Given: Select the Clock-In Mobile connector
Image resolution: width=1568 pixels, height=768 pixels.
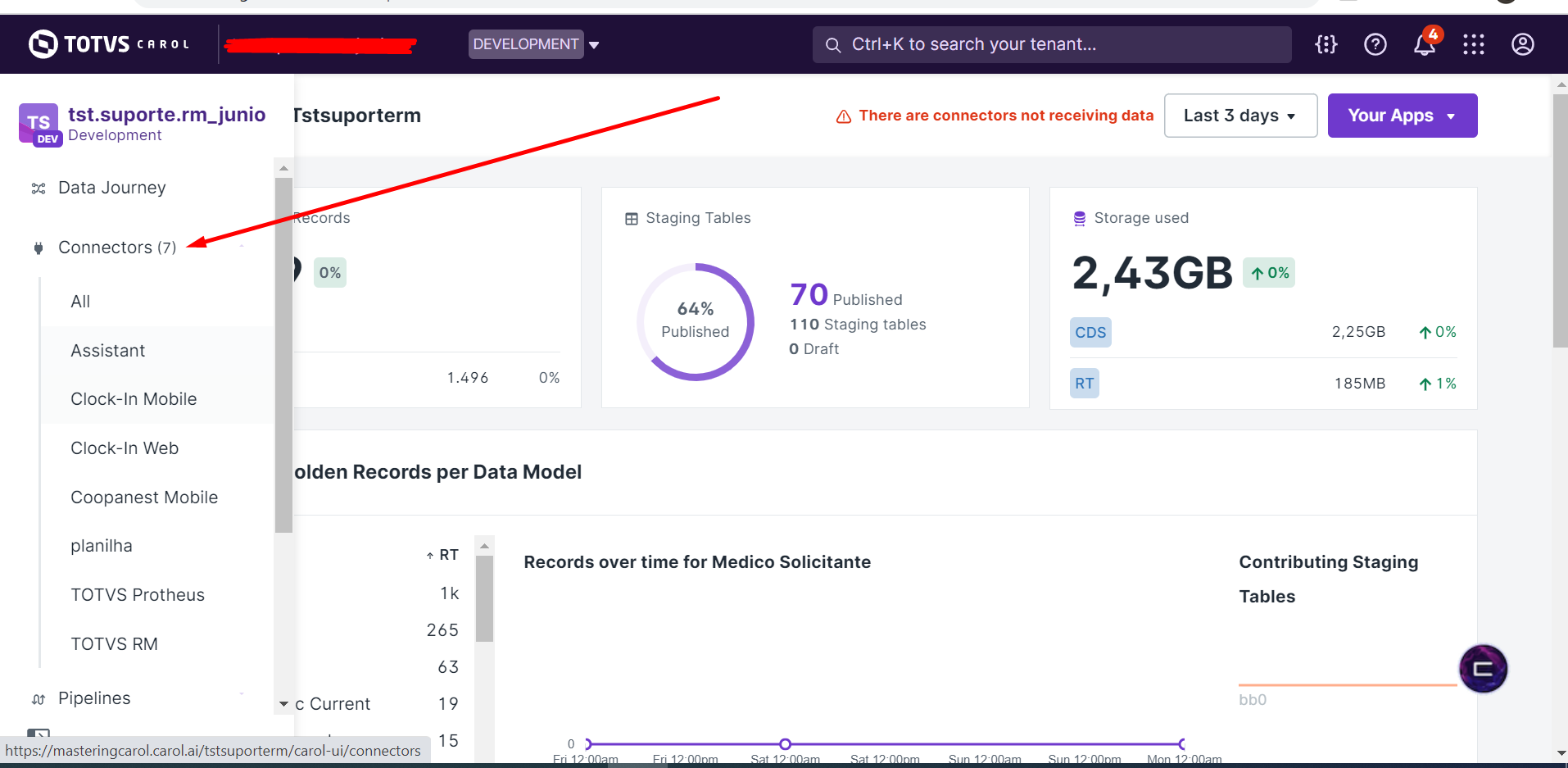Looking at the screenshot, I should point(134,399).
